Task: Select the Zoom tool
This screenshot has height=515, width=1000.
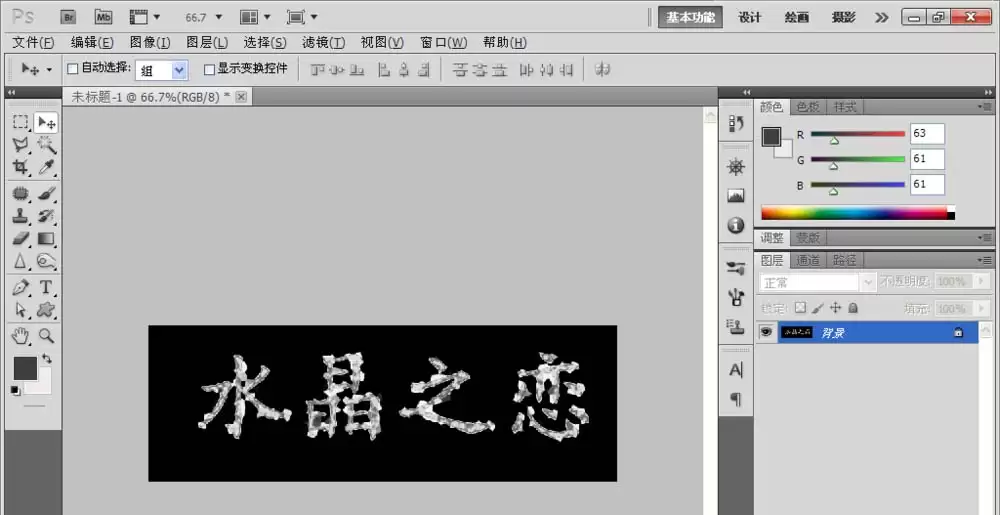Action: tap(46, 335)
